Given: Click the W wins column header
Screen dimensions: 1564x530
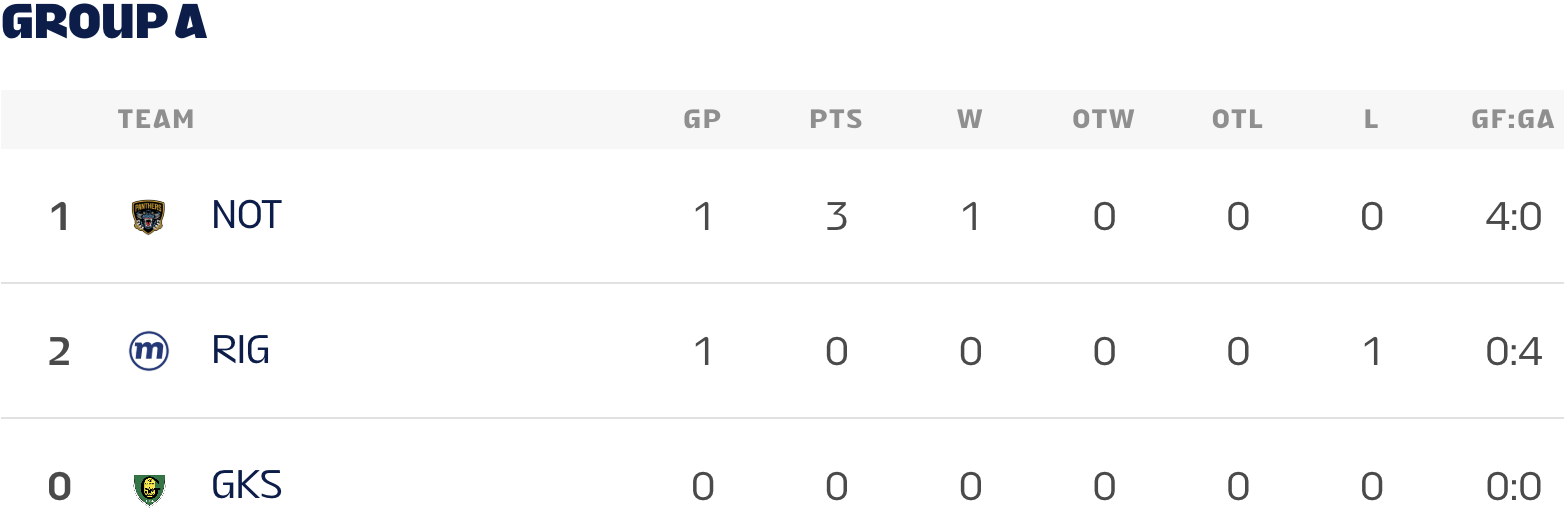Looking at the screenshot, I should 970,120.
